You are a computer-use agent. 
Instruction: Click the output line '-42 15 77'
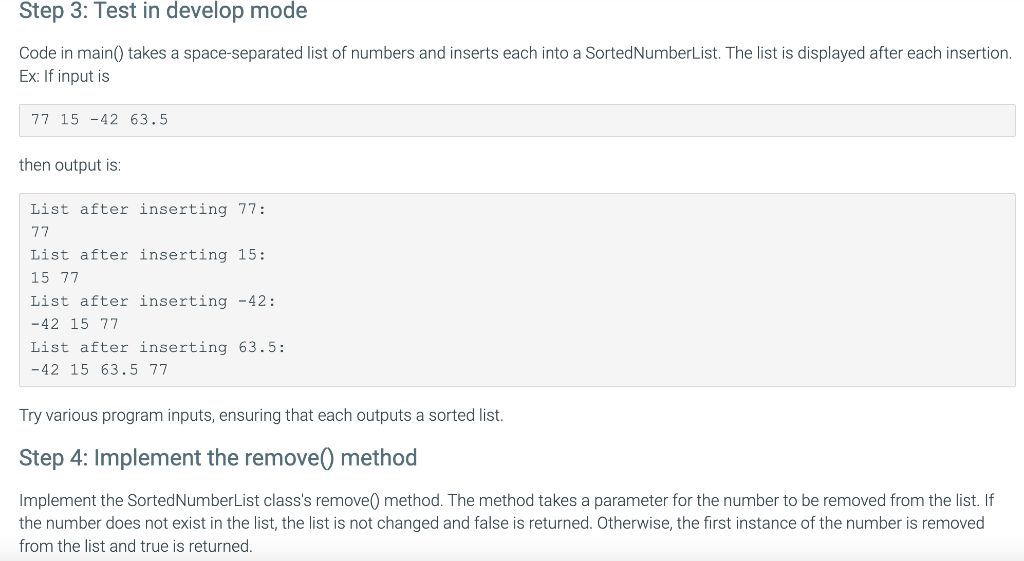tap(74, 324)
